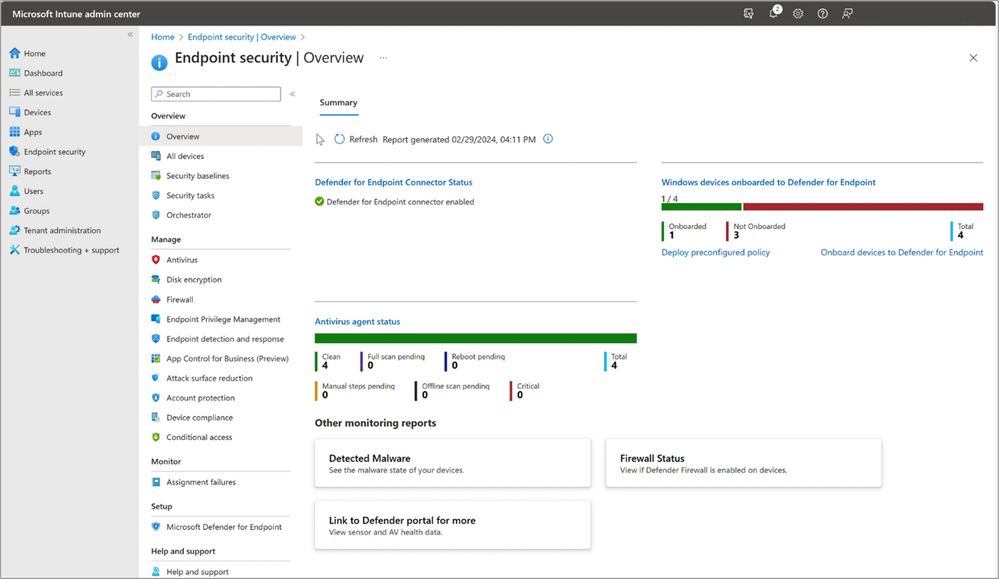
Task: Close the Endpoint security blade
Action: pyautogui.click(x=973, y=58)
